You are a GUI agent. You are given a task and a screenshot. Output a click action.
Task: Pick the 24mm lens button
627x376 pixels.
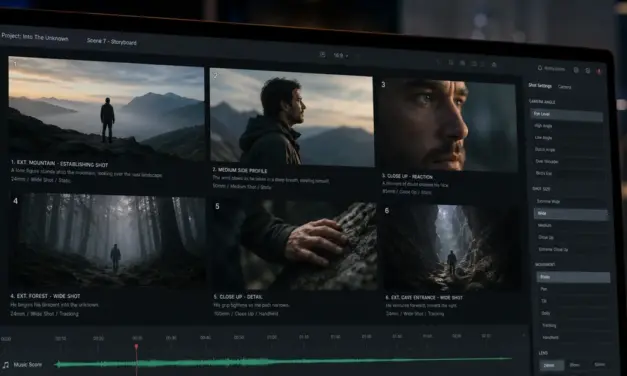[x=551, y=365]
